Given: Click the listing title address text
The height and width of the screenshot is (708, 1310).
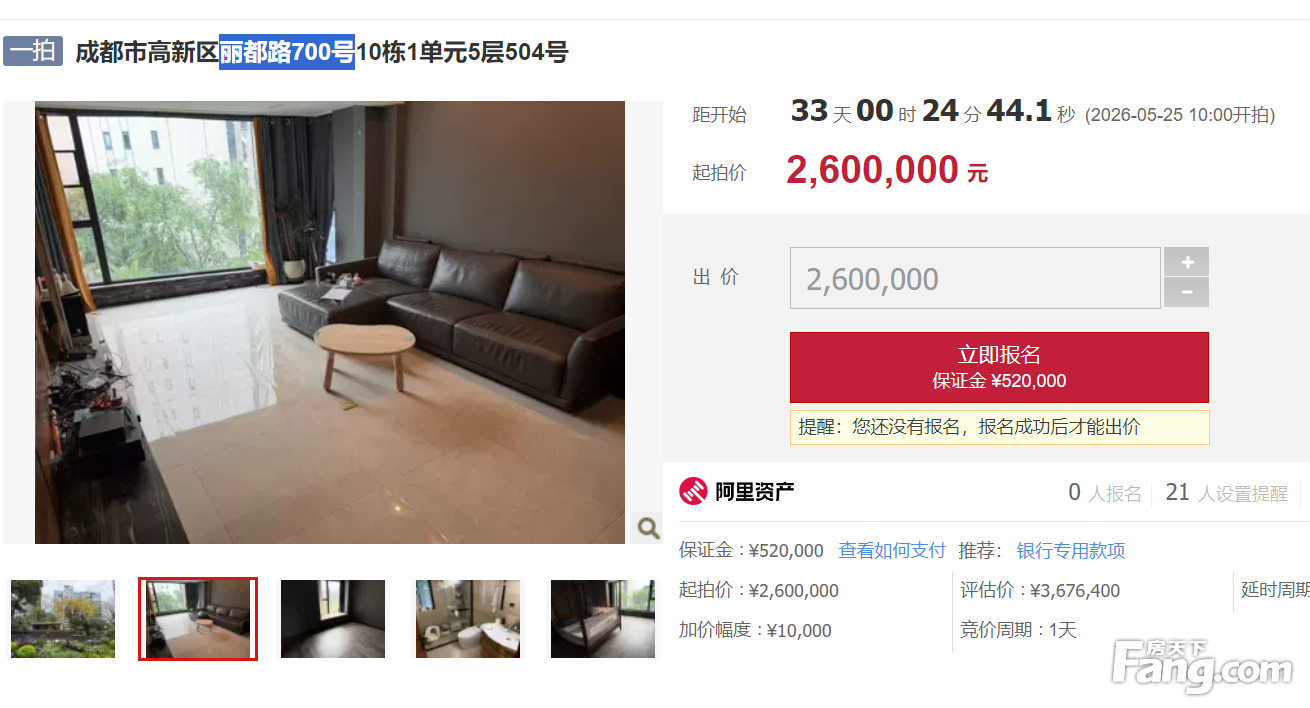Looking at the screenshot, I should tap(322, 52).
